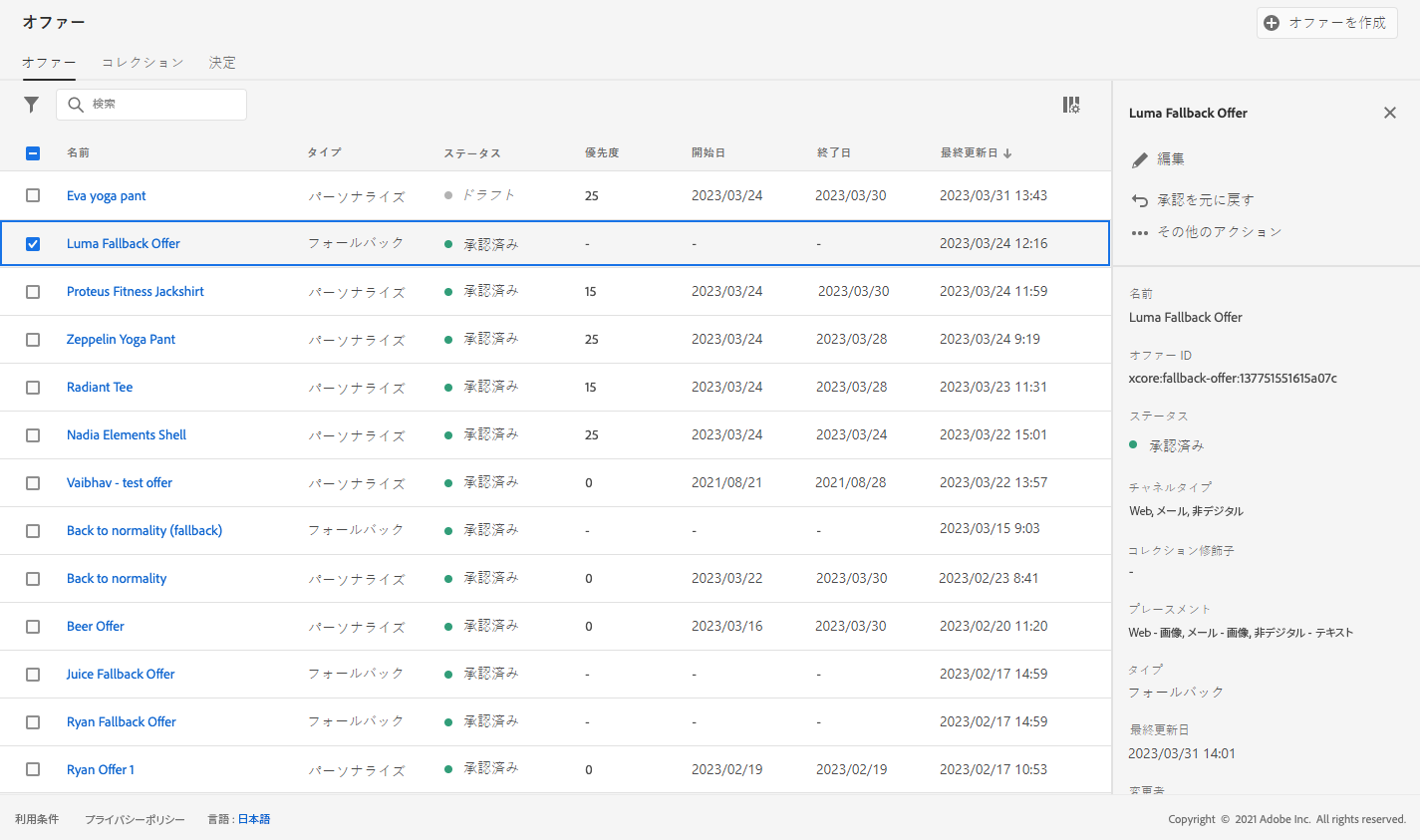Image resolution: width=1420 pixels, height=840 pixels.
Task: Uncheck the Luma Fallback Offer row checkbox
Action: (33, 244)
